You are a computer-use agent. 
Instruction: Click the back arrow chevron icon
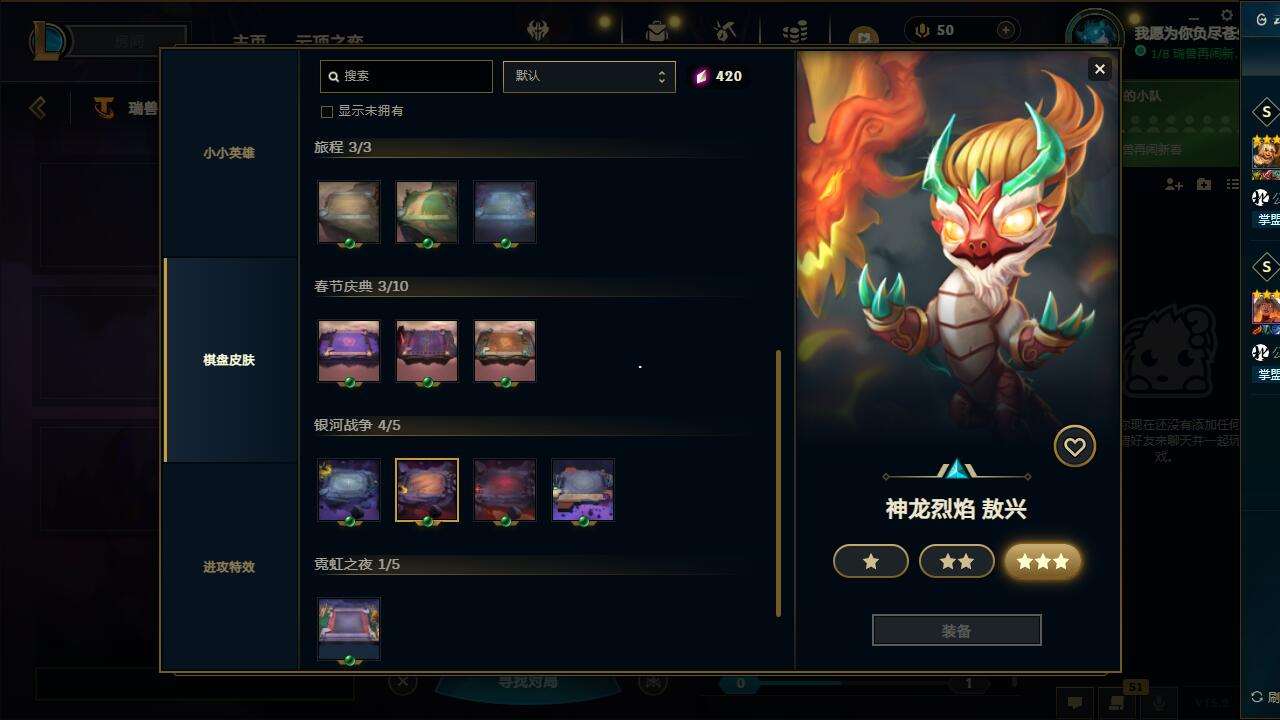[38, 107]
